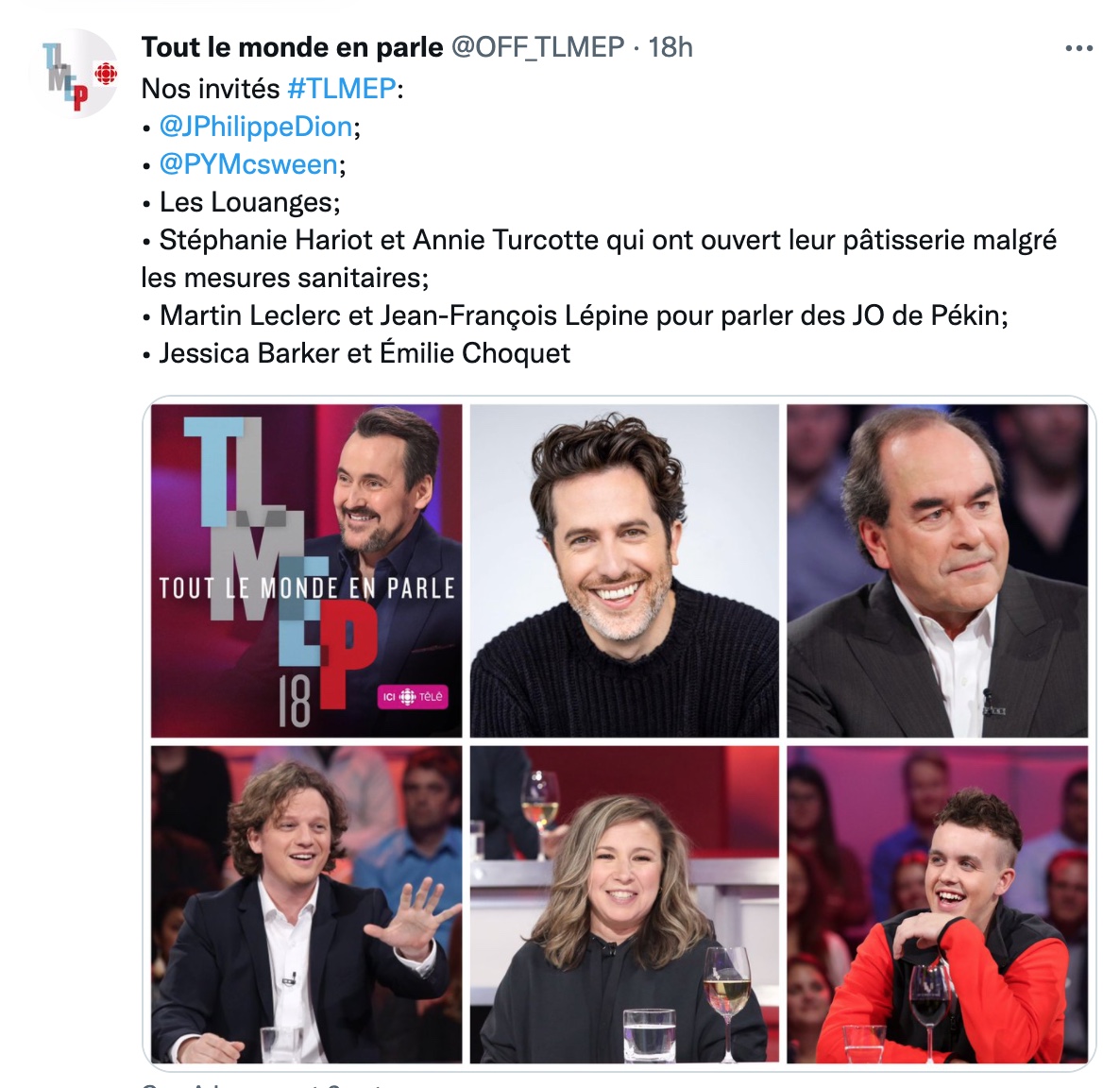
Task: View photo of person in red jacket
Action: click(937, 905)
